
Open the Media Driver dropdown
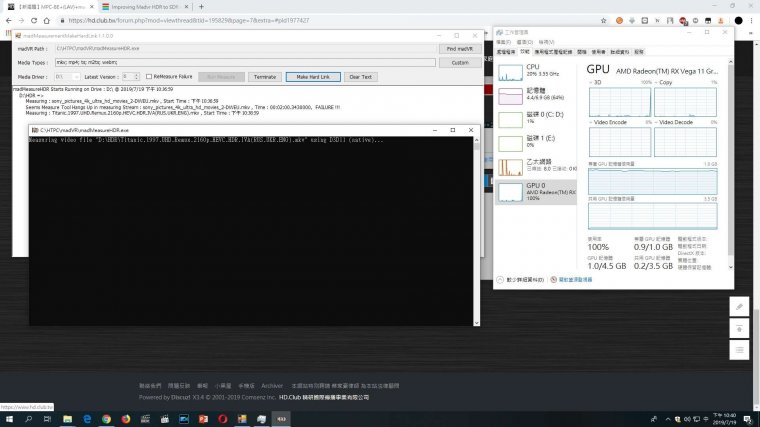pyautogui.click(x=65, y=76)
